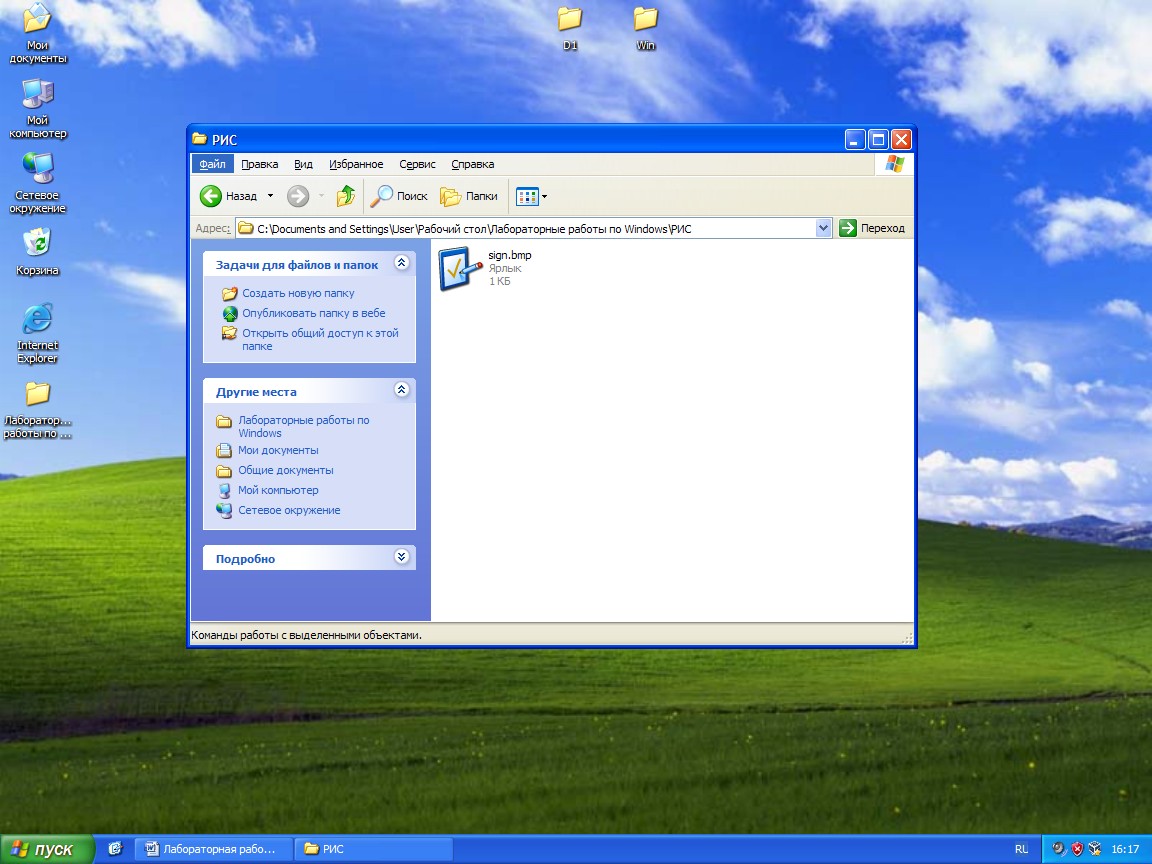Screen dimensions: 1152x864
Task: Open the Вид menu
Action: 303,164
